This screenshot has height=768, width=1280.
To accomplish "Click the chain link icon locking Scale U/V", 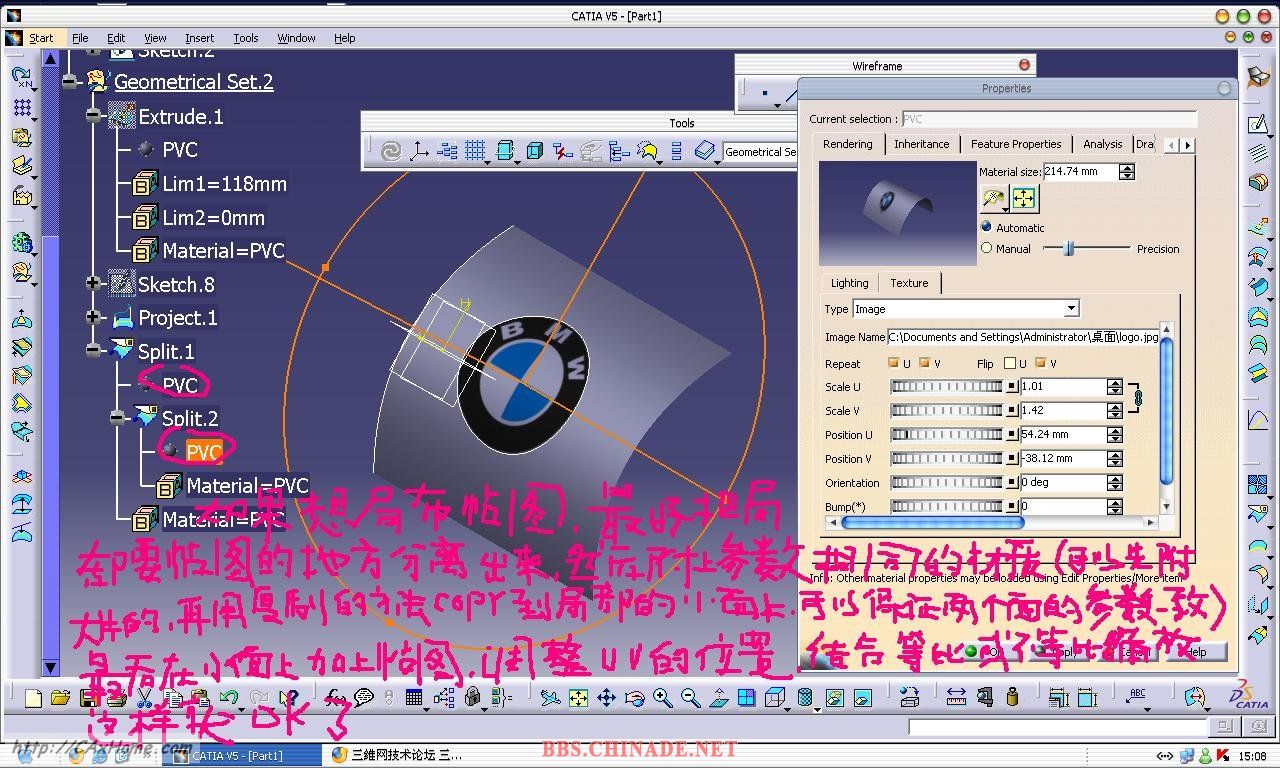I will tap(1138, 398).
